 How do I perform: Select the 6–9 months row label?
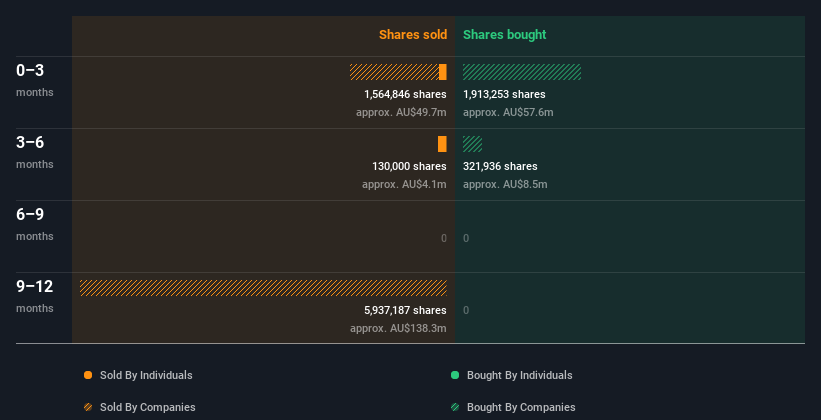[x=35, y=224]
